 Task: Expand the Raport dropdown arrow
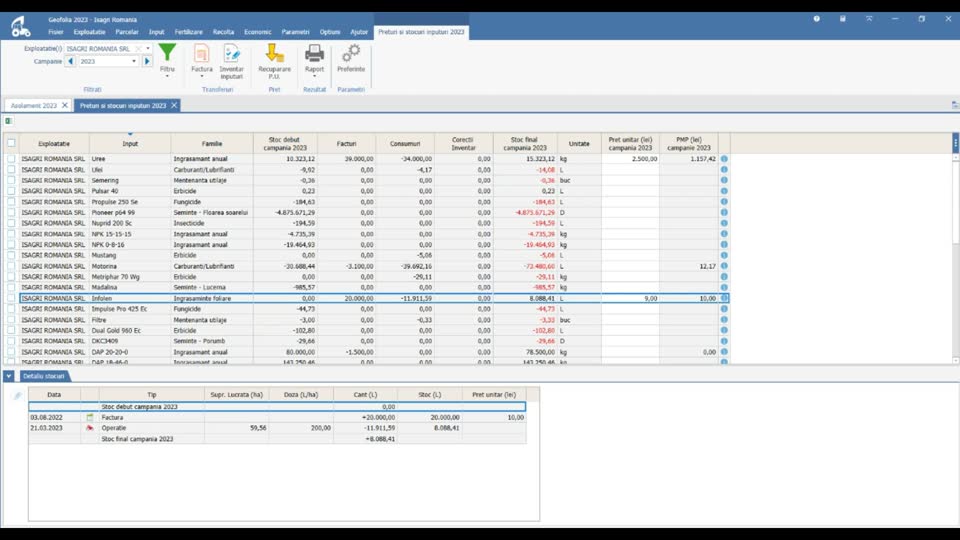[314, 77]
